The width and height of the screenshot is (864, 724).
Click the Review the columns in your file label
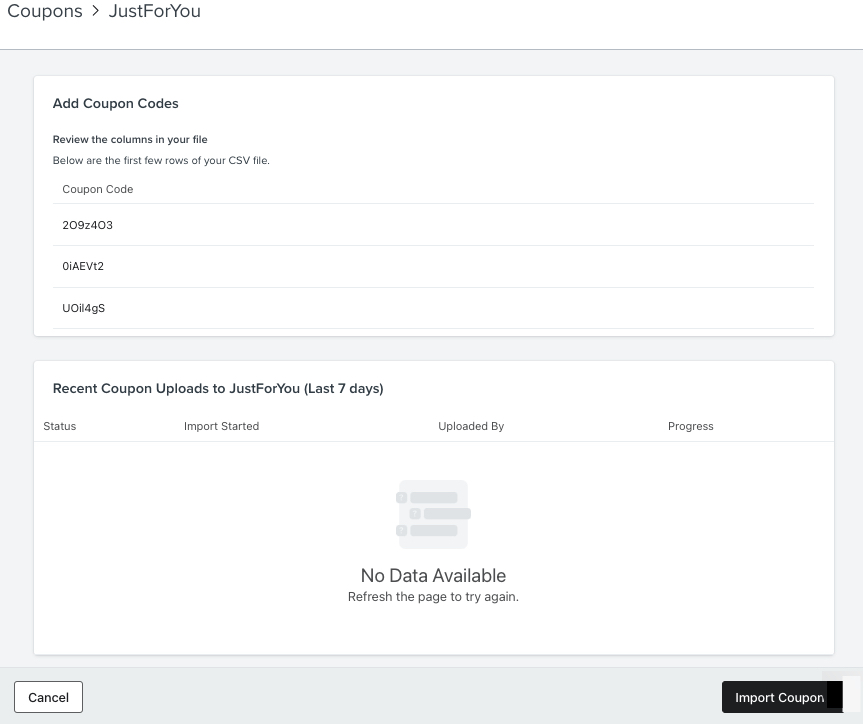click(x=129, y=139)
